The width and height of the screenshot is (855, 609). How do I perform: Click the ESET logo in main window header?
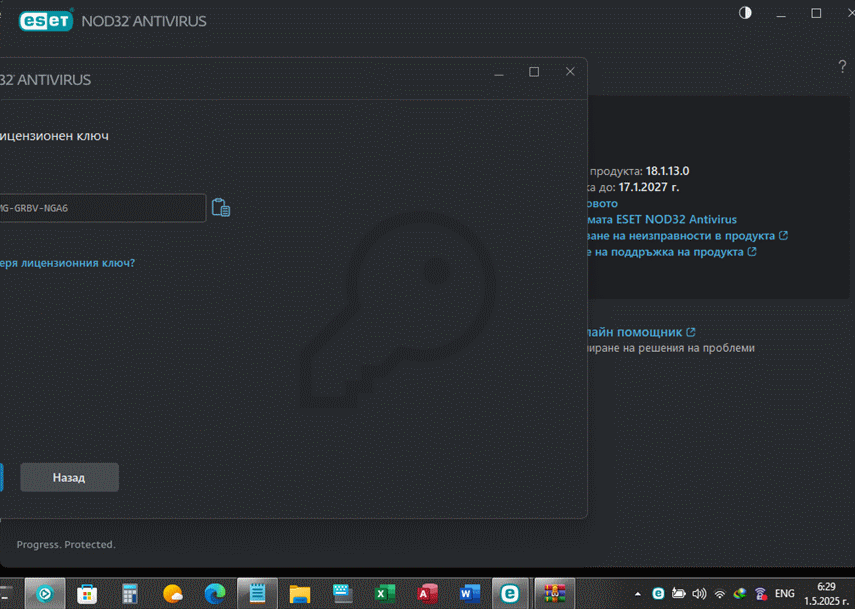pyautogui.click(x=46, y=21)
